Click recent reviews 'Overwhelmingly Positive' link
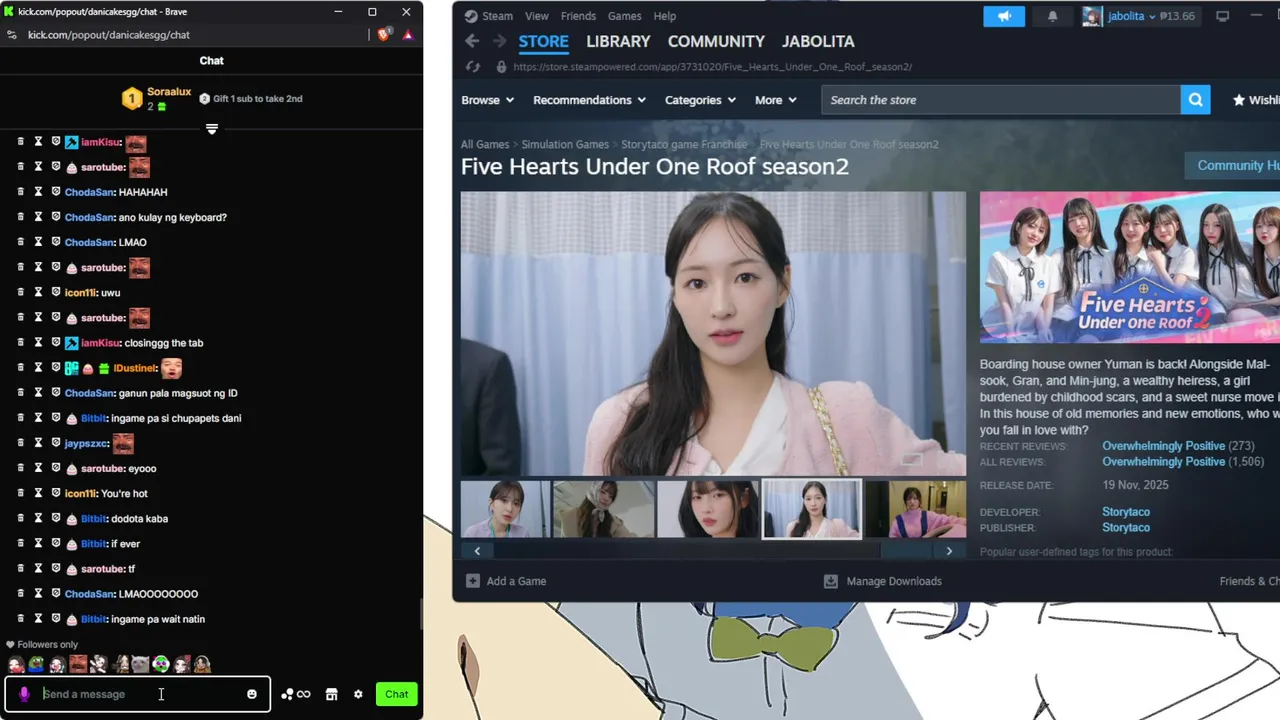 pyautogui.click(x=1163, y=446)
